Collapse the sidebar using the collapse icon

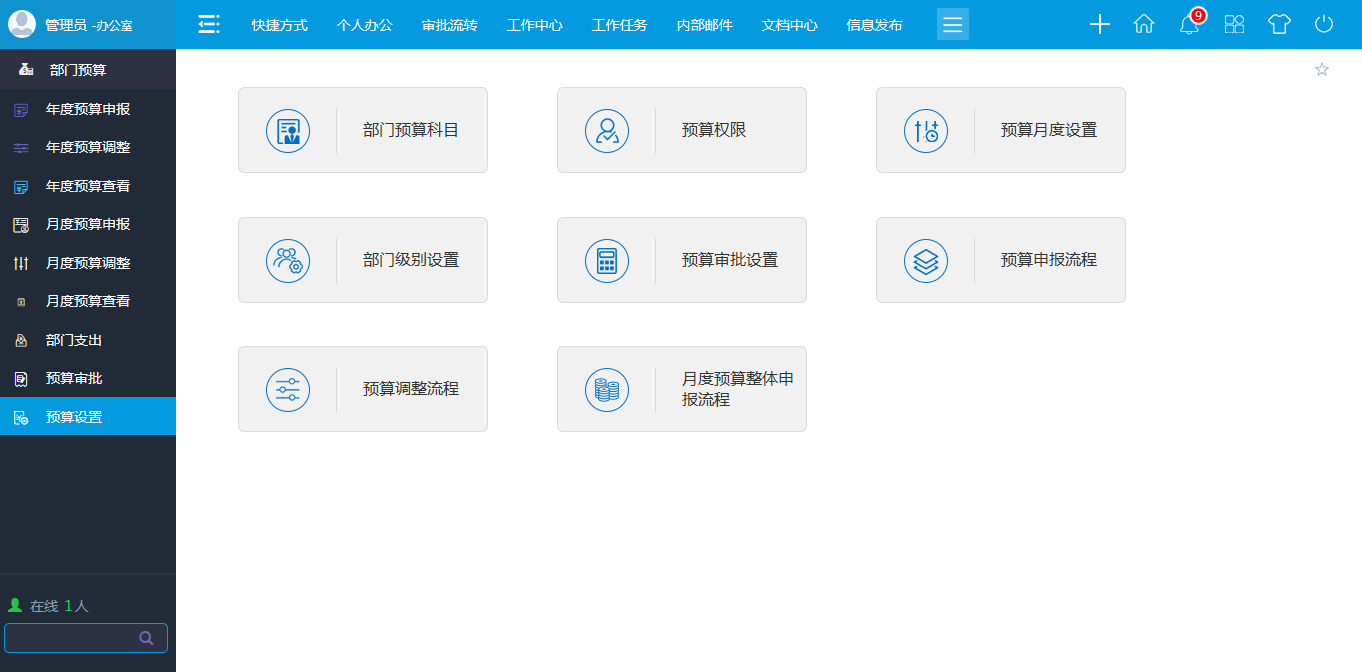coord(209,24)
